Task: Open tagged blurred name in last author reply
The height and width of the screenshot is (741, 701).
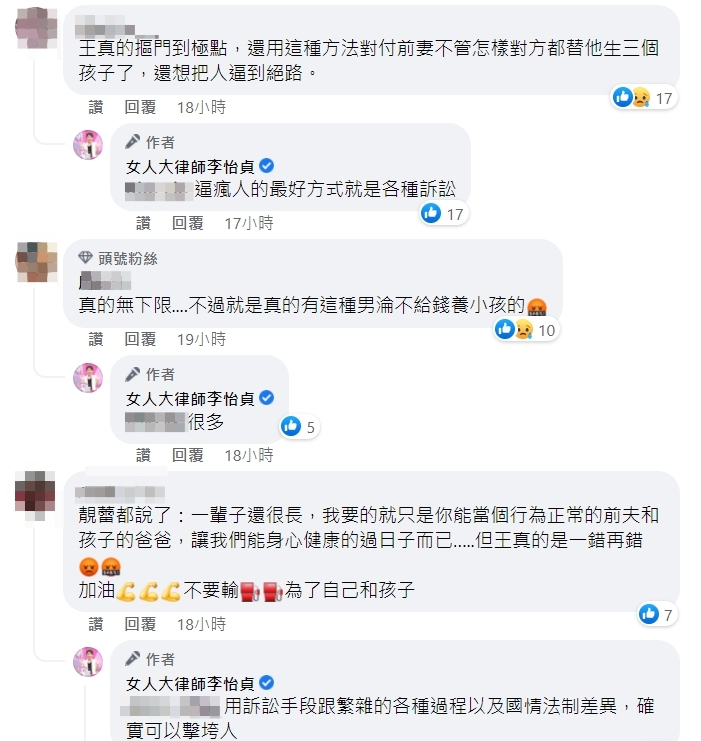Action: [x=170, y=707]
